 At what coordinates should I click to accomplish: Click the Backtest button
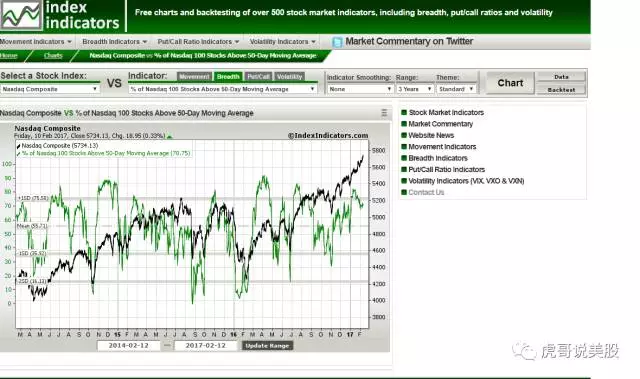(x=561, y=90)
